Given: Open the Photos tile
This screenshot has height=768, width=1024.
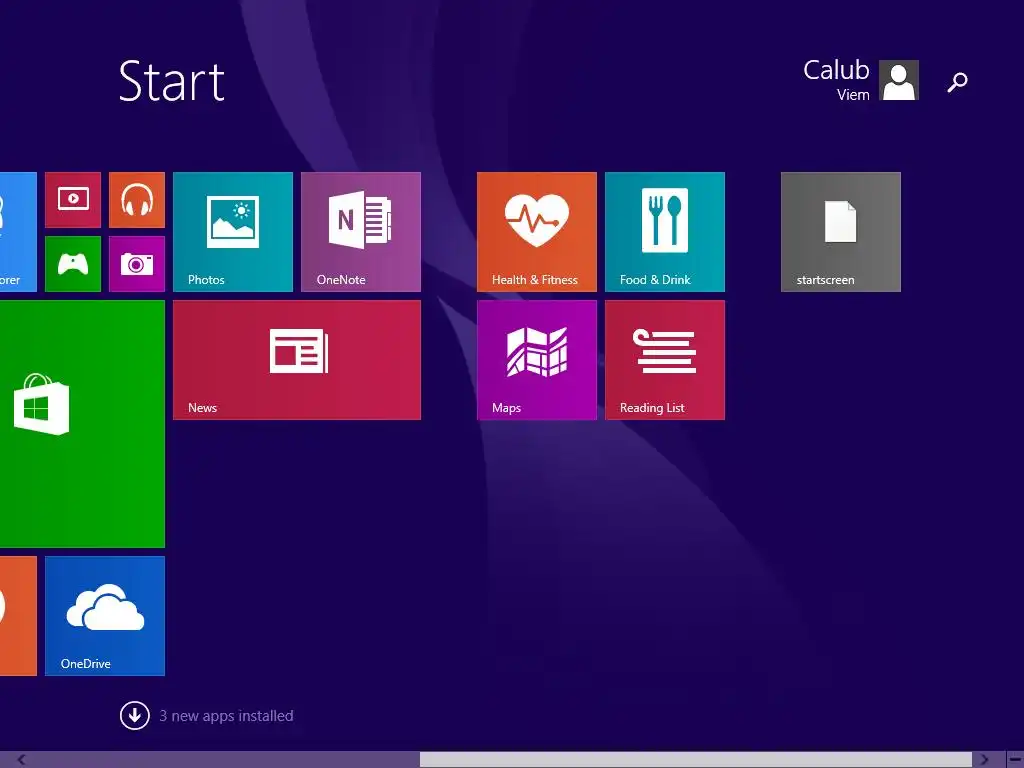Looking at the screenshot, I should tap(232, 232).
